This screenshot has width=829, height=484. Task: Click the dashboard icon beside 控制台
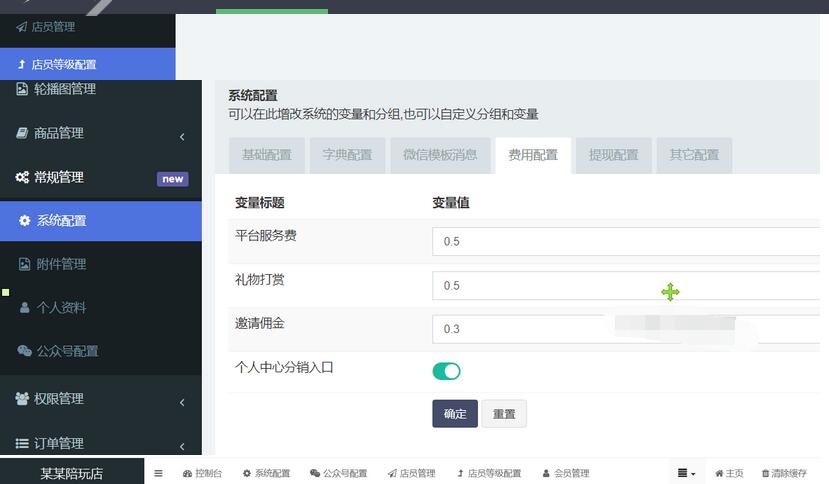tap(187, 473)
